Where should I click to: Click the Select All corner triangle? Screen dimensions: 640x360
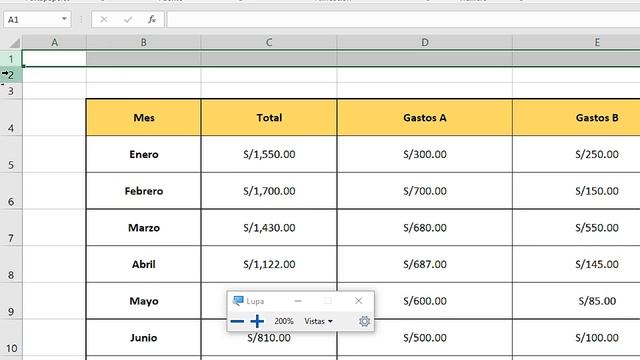15,42
